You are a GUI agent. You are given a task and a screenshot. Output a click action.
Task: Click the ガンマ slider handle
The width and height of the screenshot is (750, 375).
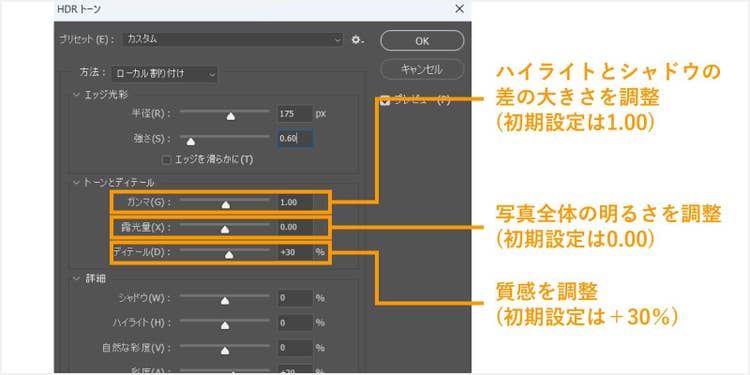coord(226,205)
